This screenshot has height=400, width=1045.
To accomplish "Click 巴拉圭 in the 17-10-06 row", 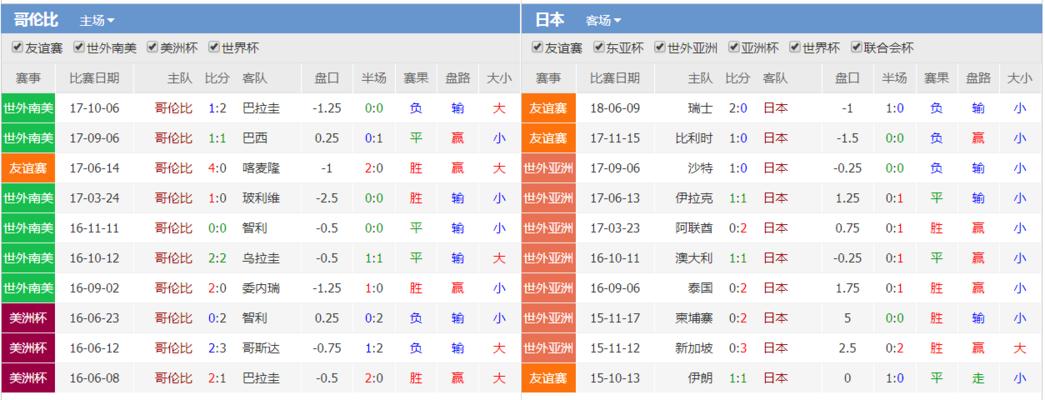I will point(261,108).
